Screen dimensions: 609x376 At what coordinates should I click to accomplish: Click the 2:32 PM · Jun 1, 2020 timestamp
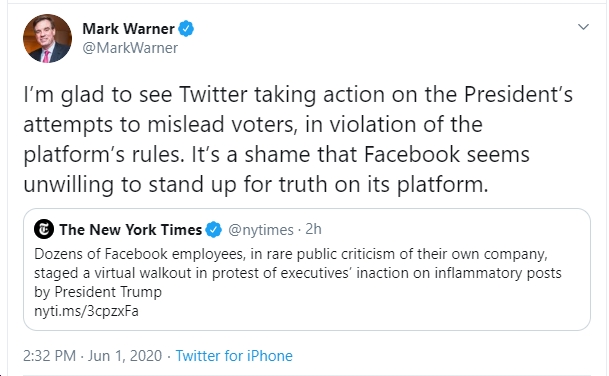pyautogui.click(x=92, y=355)
